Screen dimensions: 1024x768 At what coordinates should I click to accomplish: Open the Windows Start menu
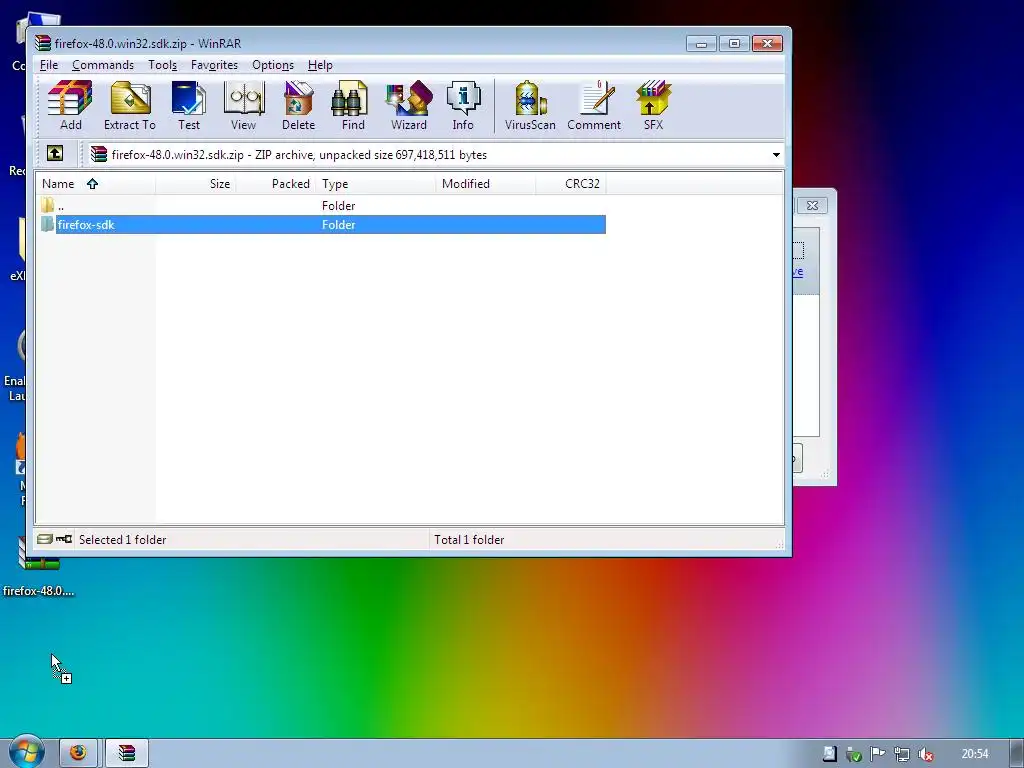coord(26,752)
